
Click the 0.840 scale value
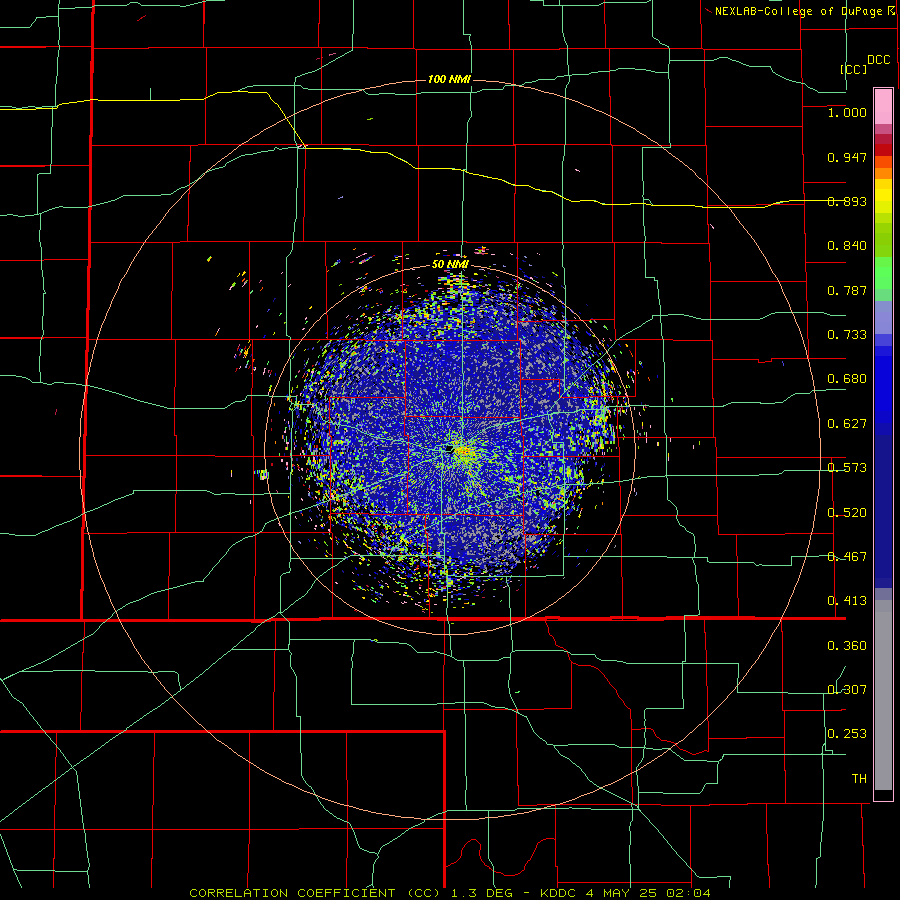[x=847, y=246]
